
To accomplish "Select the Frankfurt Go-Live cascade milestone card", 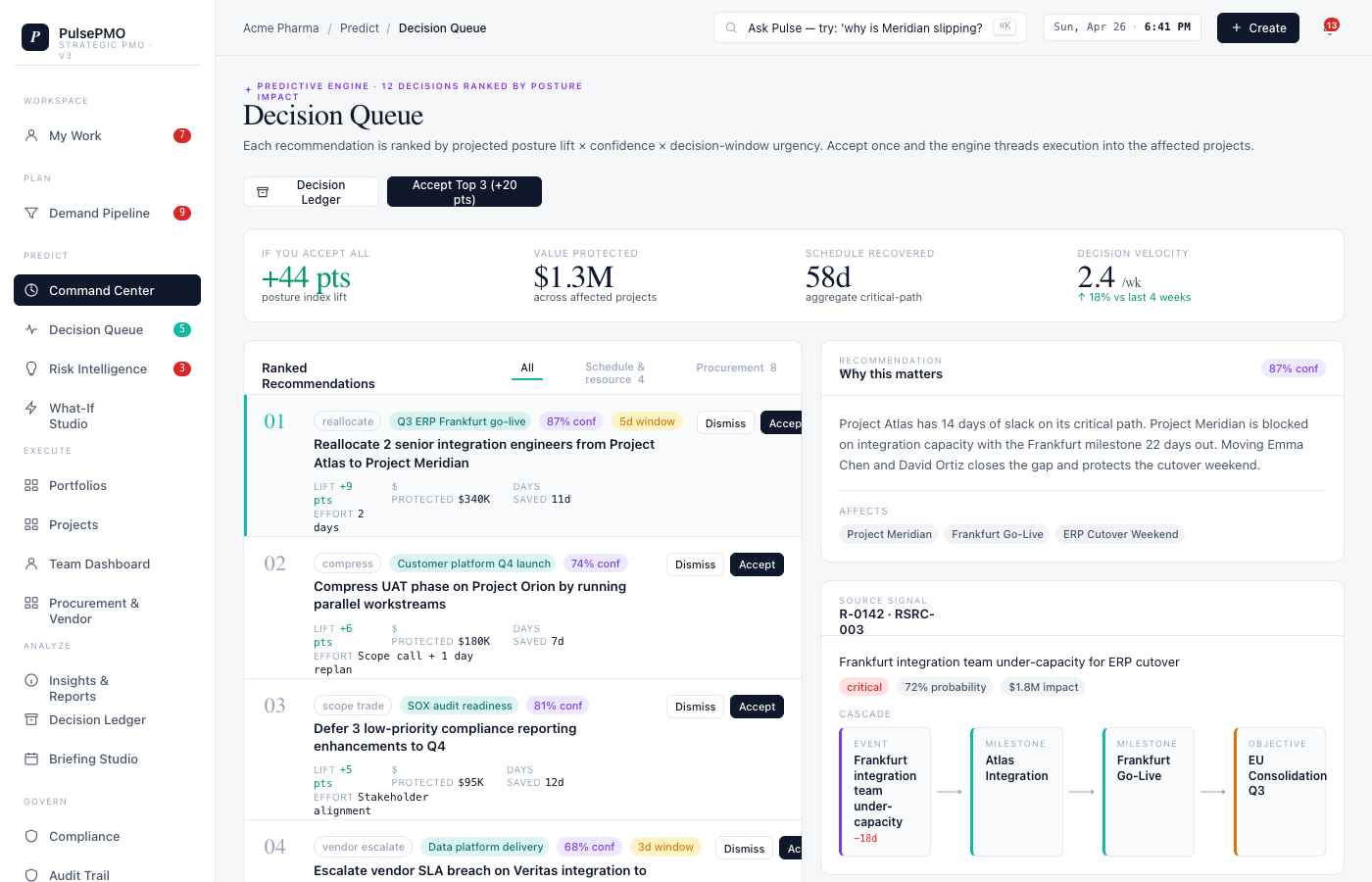I will point(1148,792).
